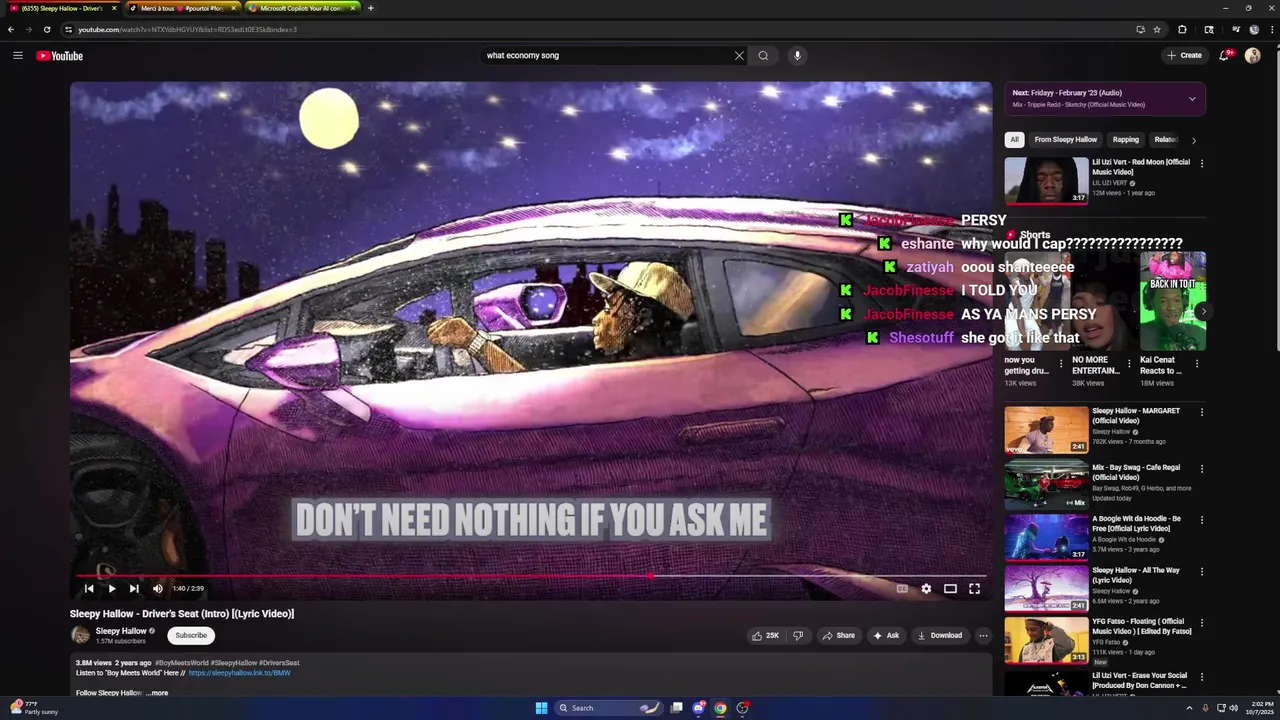Switch to the TikTok Merci à tous tab
This screenshot has width=1280, height=720.
click(182, 8)
